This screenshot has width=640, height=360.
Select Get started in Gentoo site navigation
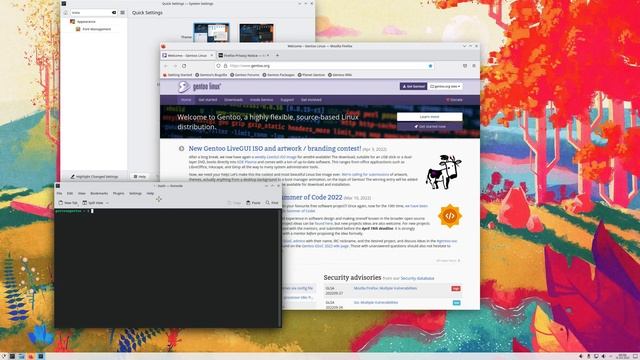pyautogui.click(x=208, y=100)
